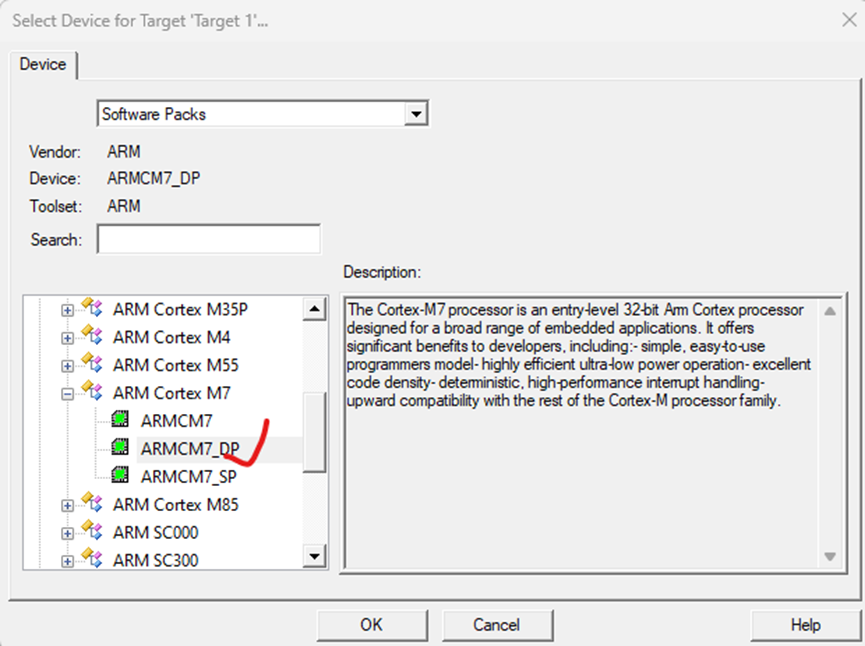
Task: Click the ARM Cortex M55 family icon
Action: pos(92,363)
